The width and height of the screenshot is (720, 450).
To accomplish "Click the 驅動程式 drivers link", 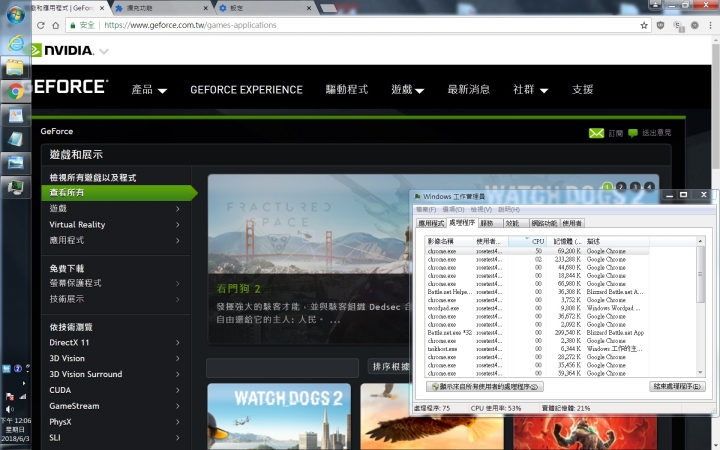I will point(347,90).
